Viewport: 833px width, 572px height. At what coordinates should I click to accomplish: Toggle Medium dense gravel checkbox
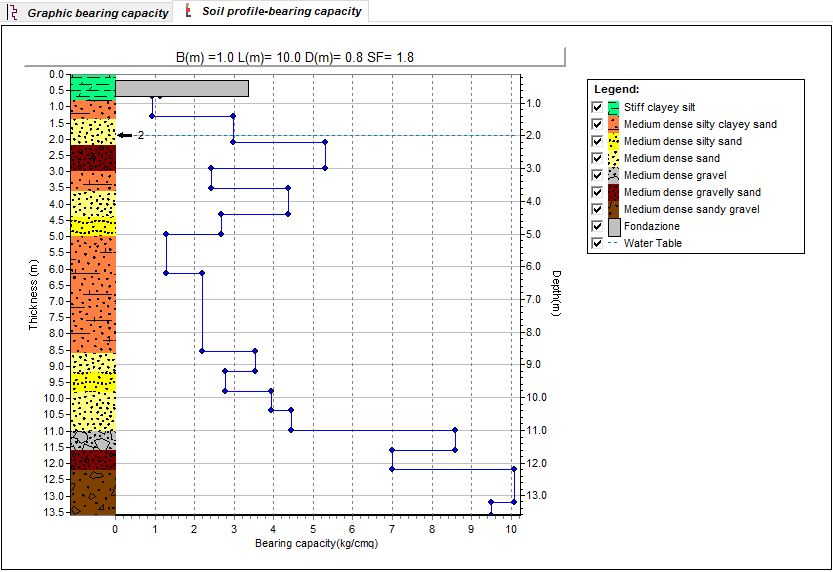[597, 175]
